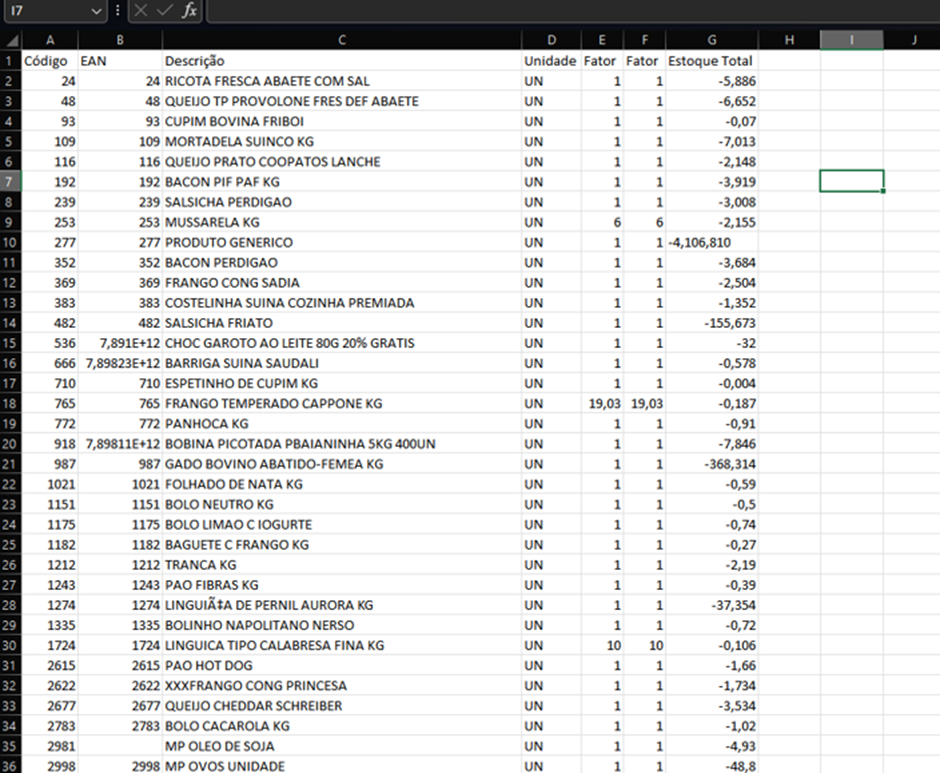Viewport: 940px width, 773px height.
Task: Select row 10 header
Action: click(x=10, y=242)
